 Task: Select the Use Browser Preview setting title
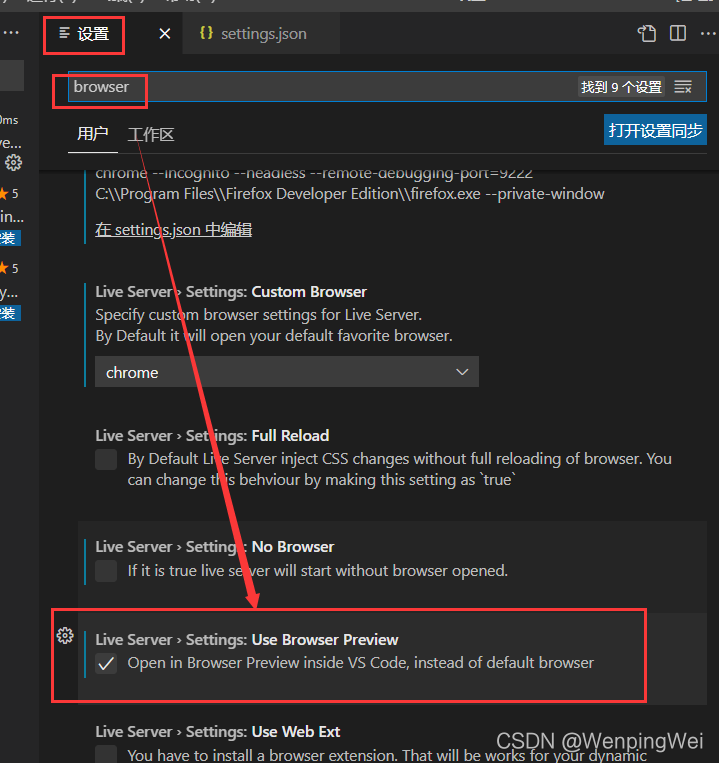click(x=247, y=640)
